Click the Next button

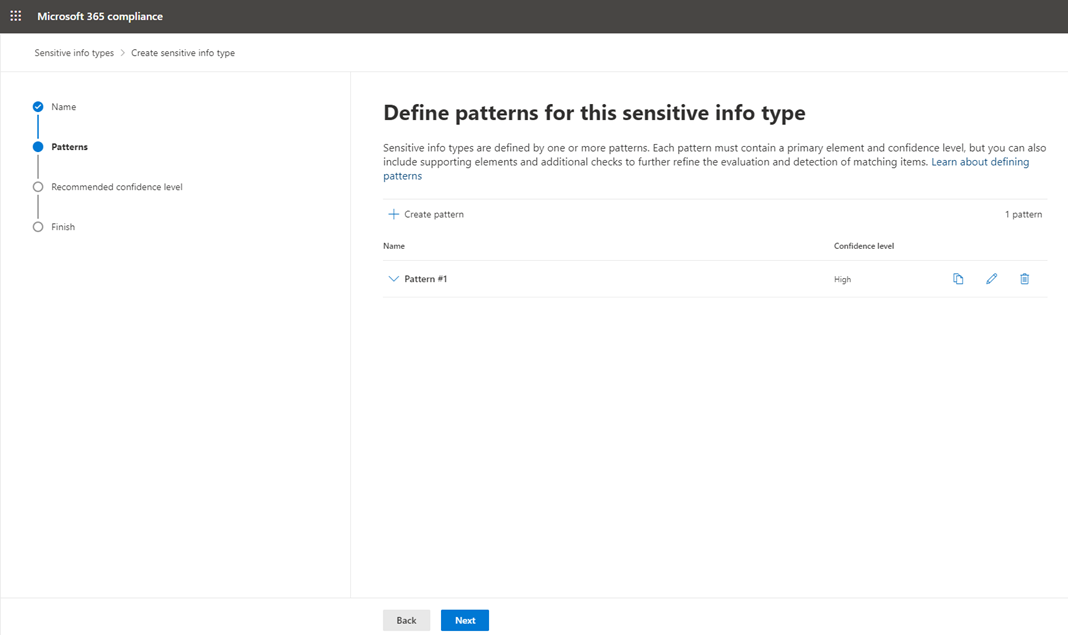click(x=465, y=620)
